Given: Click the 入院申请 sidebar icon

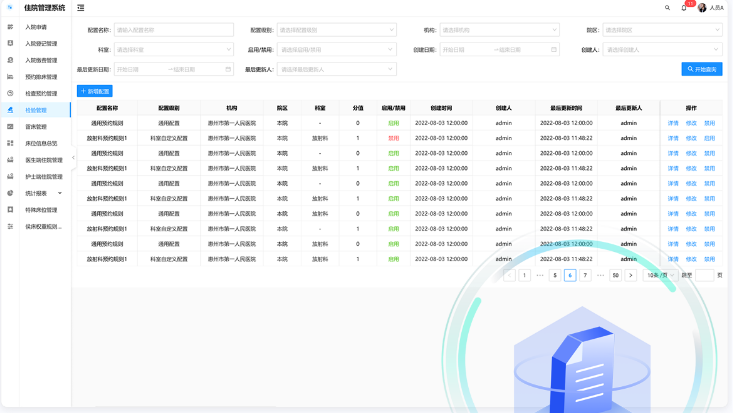Looking at the screenshot, I should (x=10, y=27).
